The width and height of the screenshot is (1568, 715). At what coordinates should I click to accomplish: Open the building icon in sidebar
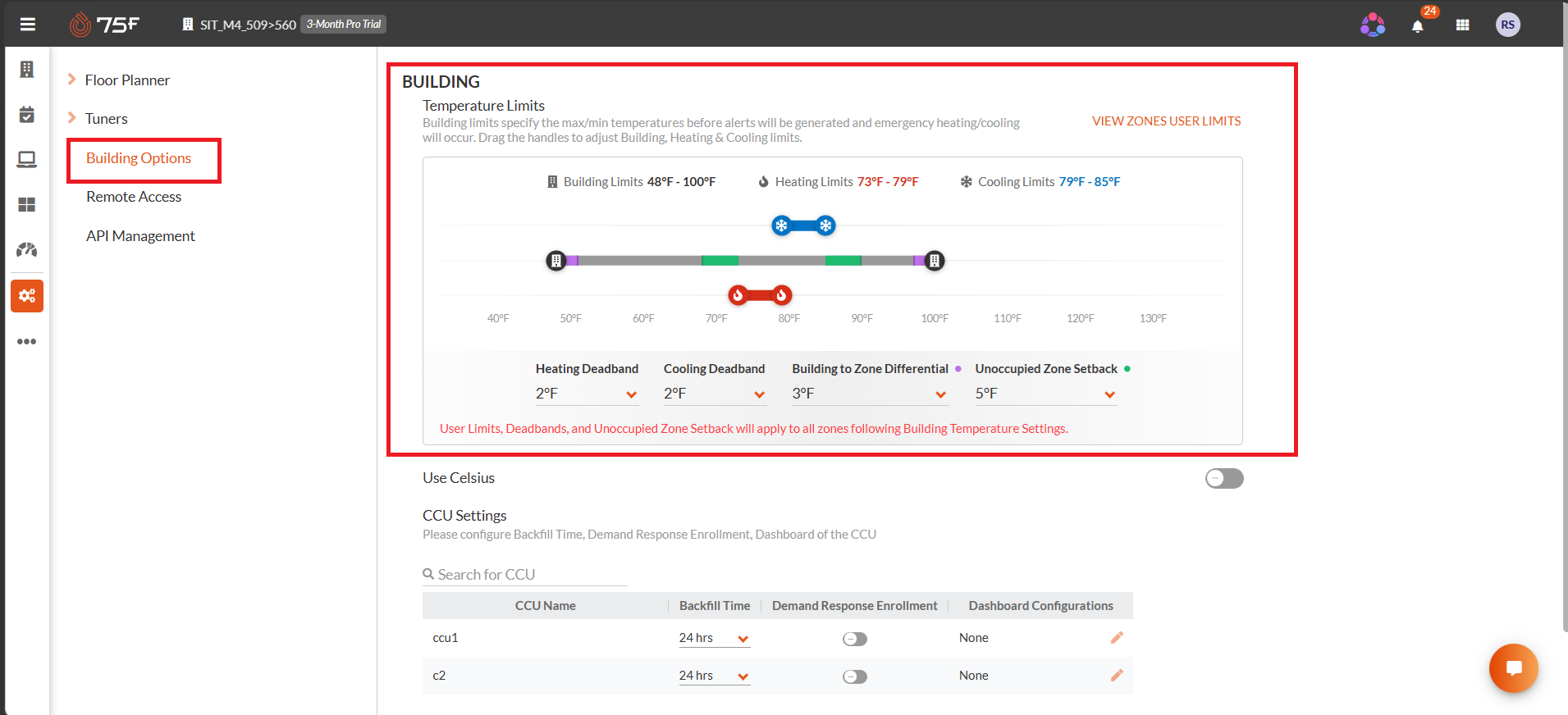pyautogui.click(x=26, y=70)
